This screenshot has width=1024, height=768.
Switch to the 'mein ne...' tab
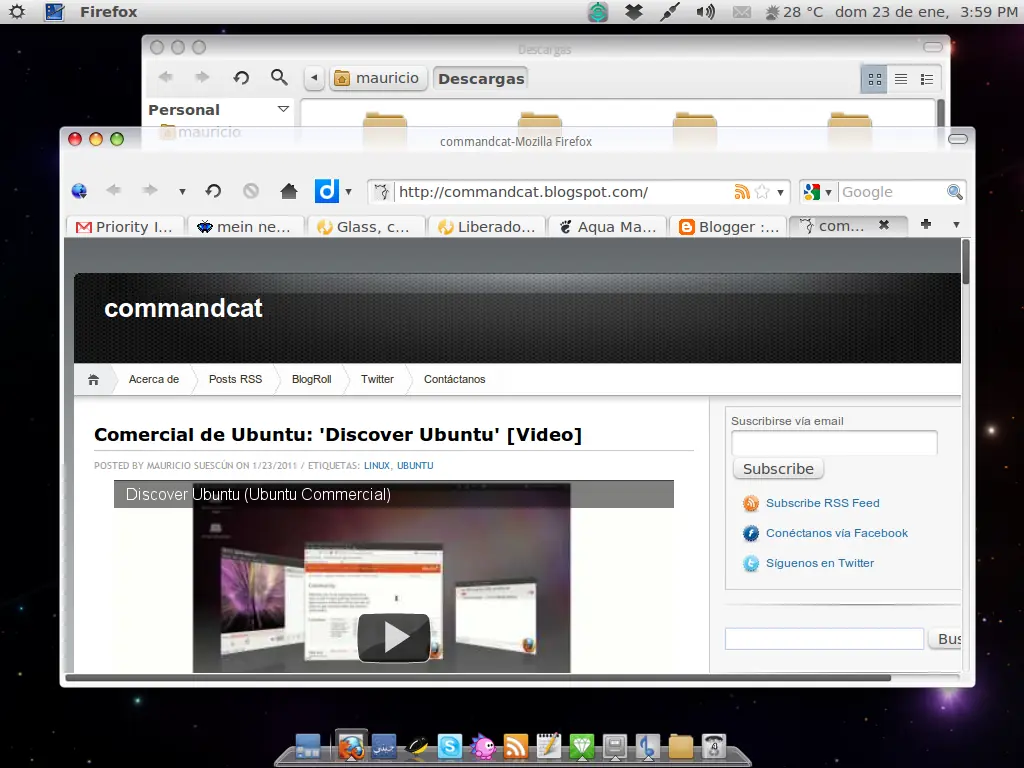244,227
